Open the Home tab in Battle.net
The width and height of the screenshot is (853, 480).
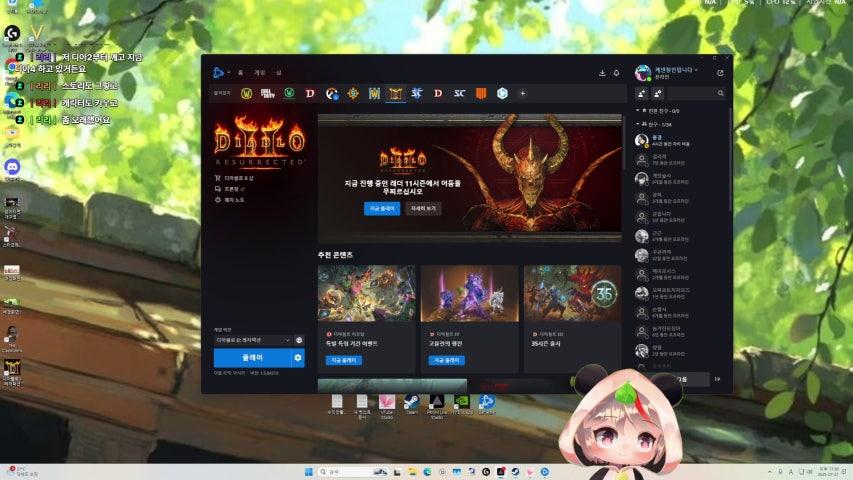240,72
